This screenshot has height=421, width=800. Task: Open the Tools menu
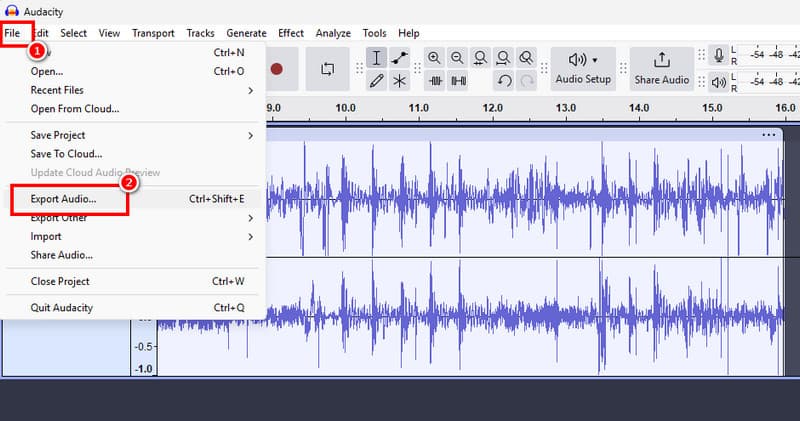click(x=374, y=33)
